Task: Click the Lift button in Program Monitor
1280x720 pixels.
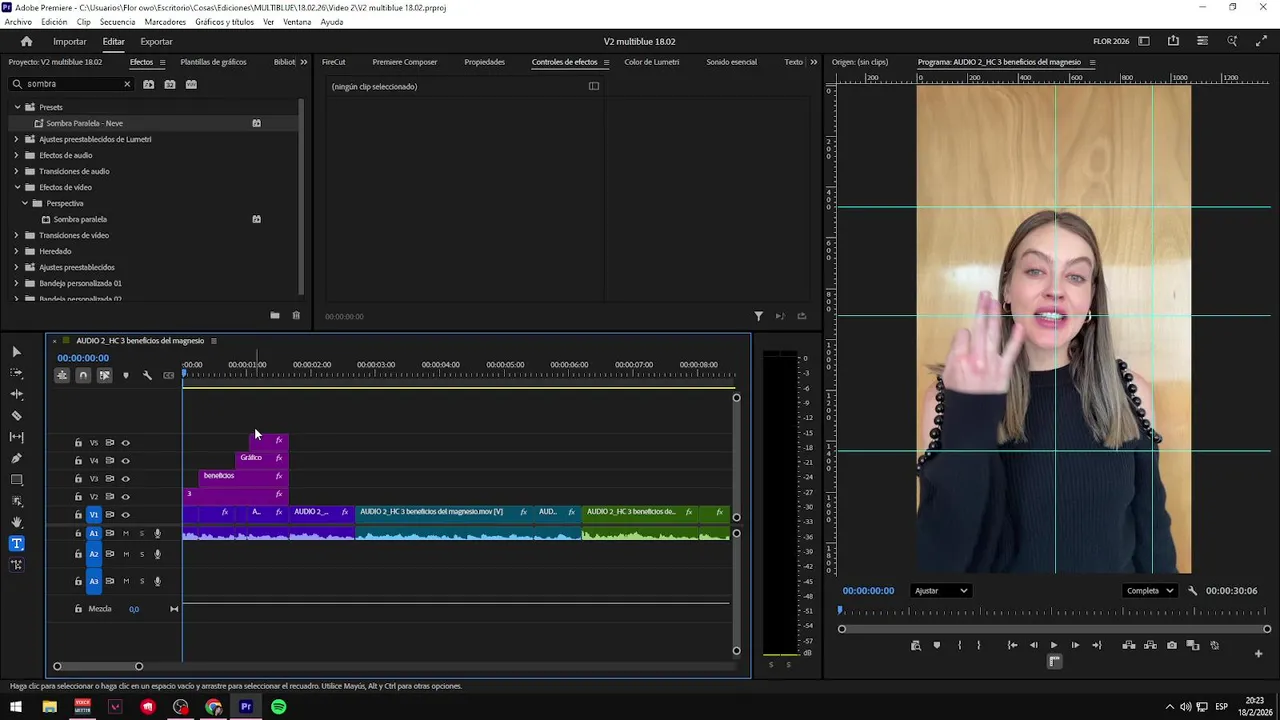Action: pyautogui.click(x=1129, y=645)
